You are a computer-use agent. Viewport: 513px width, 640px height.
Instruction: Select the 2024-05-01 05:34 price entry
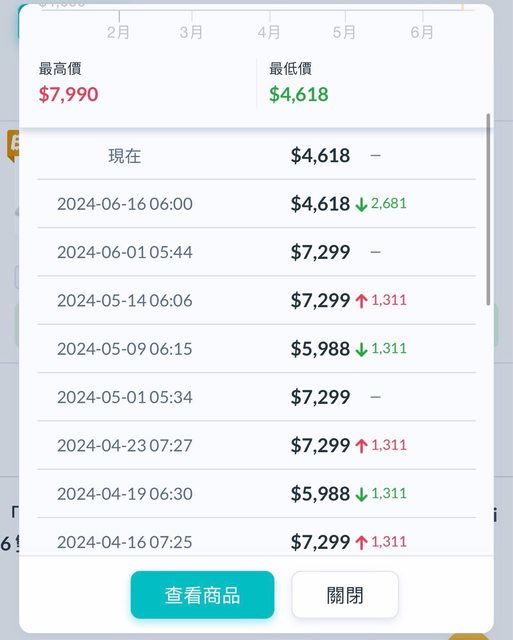256,397
